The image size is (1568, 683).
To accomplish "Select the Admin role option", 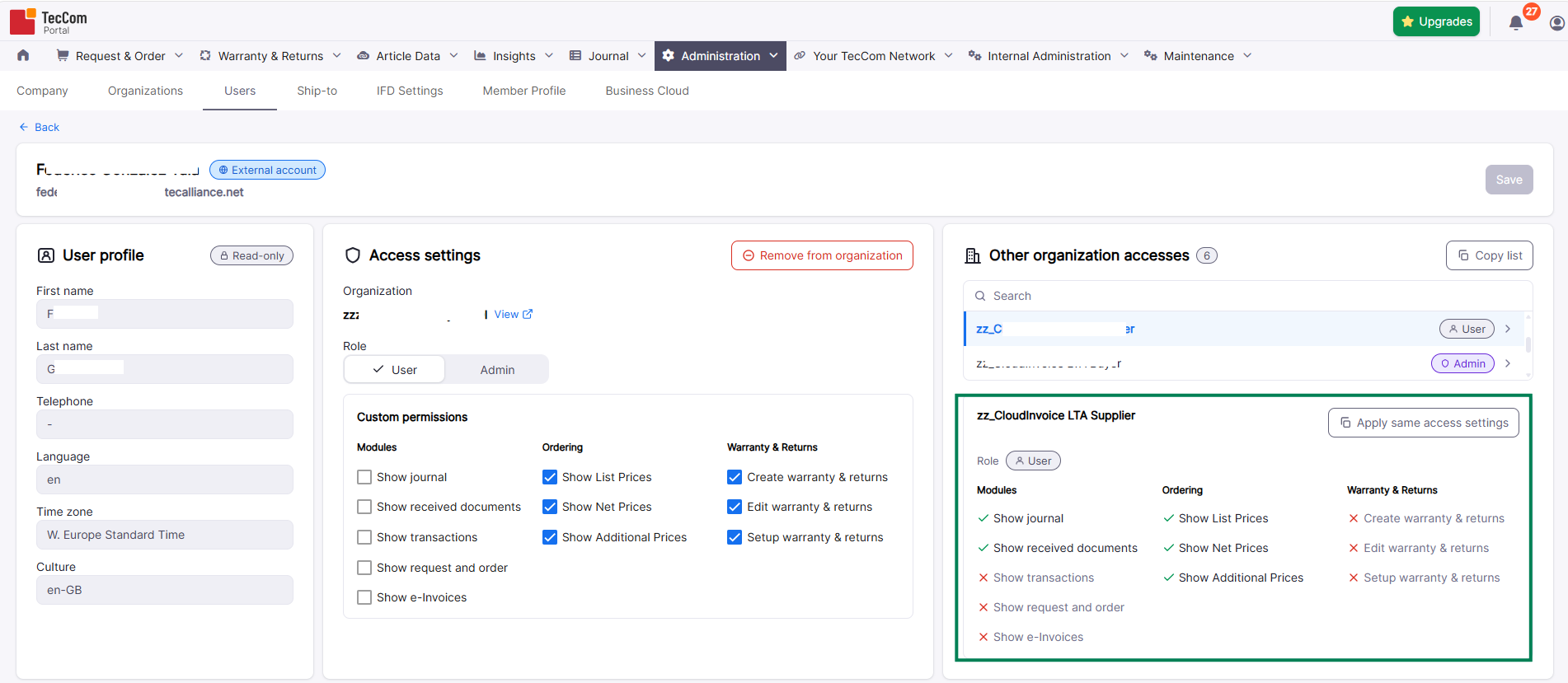I will (497, 370).
